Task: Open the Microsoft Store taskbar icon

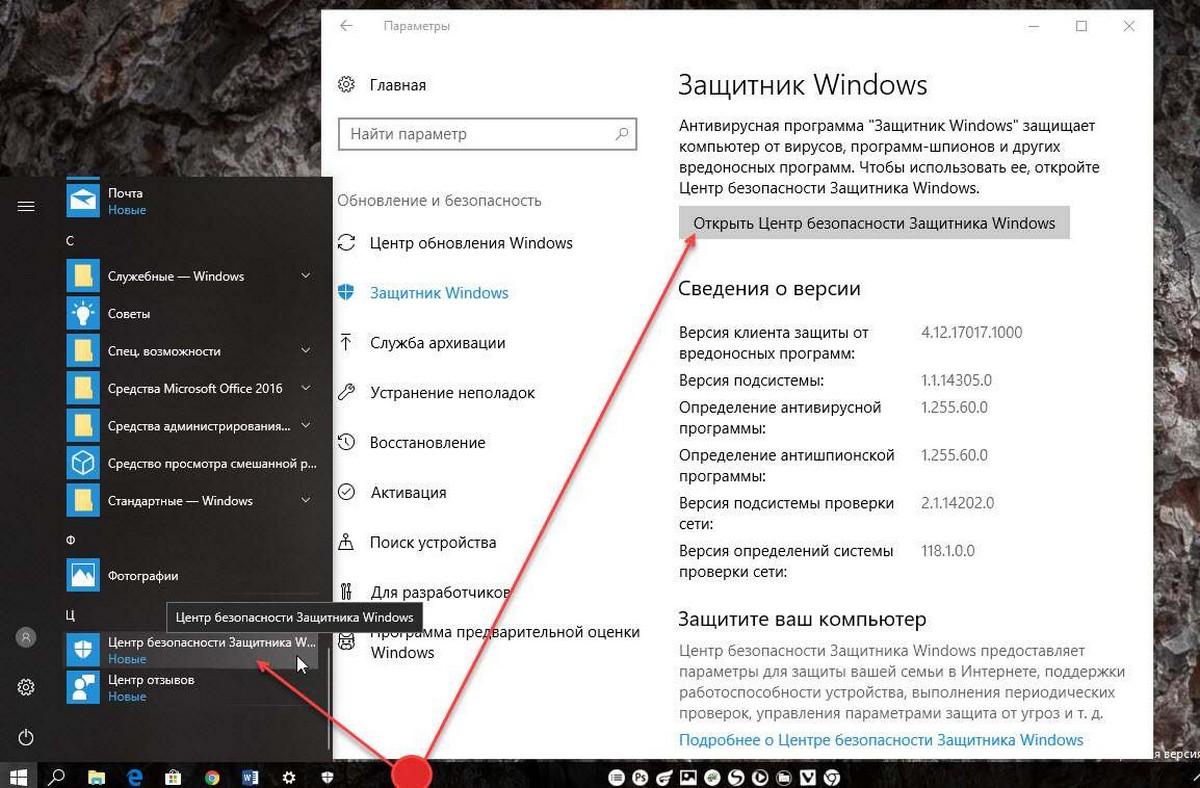Action: click(x=173, y=776)
